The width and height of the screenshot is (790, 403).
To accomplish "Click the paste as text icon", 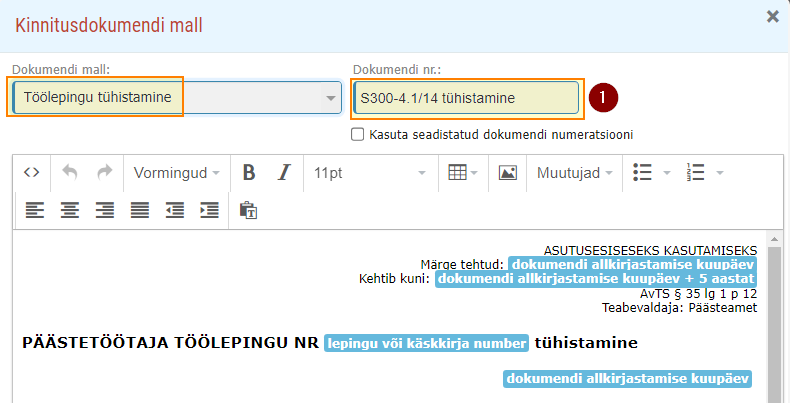I will (248, 210).
